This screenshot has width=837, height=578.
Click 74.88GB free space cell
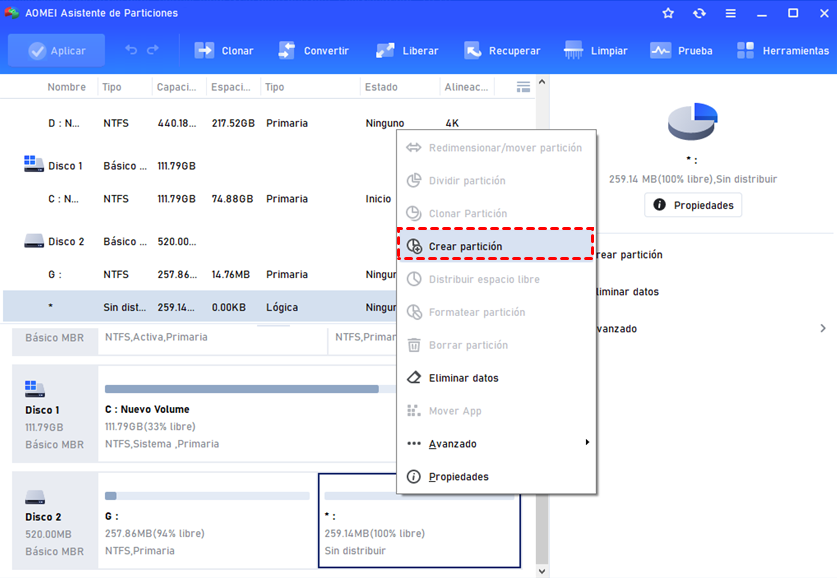232,199
